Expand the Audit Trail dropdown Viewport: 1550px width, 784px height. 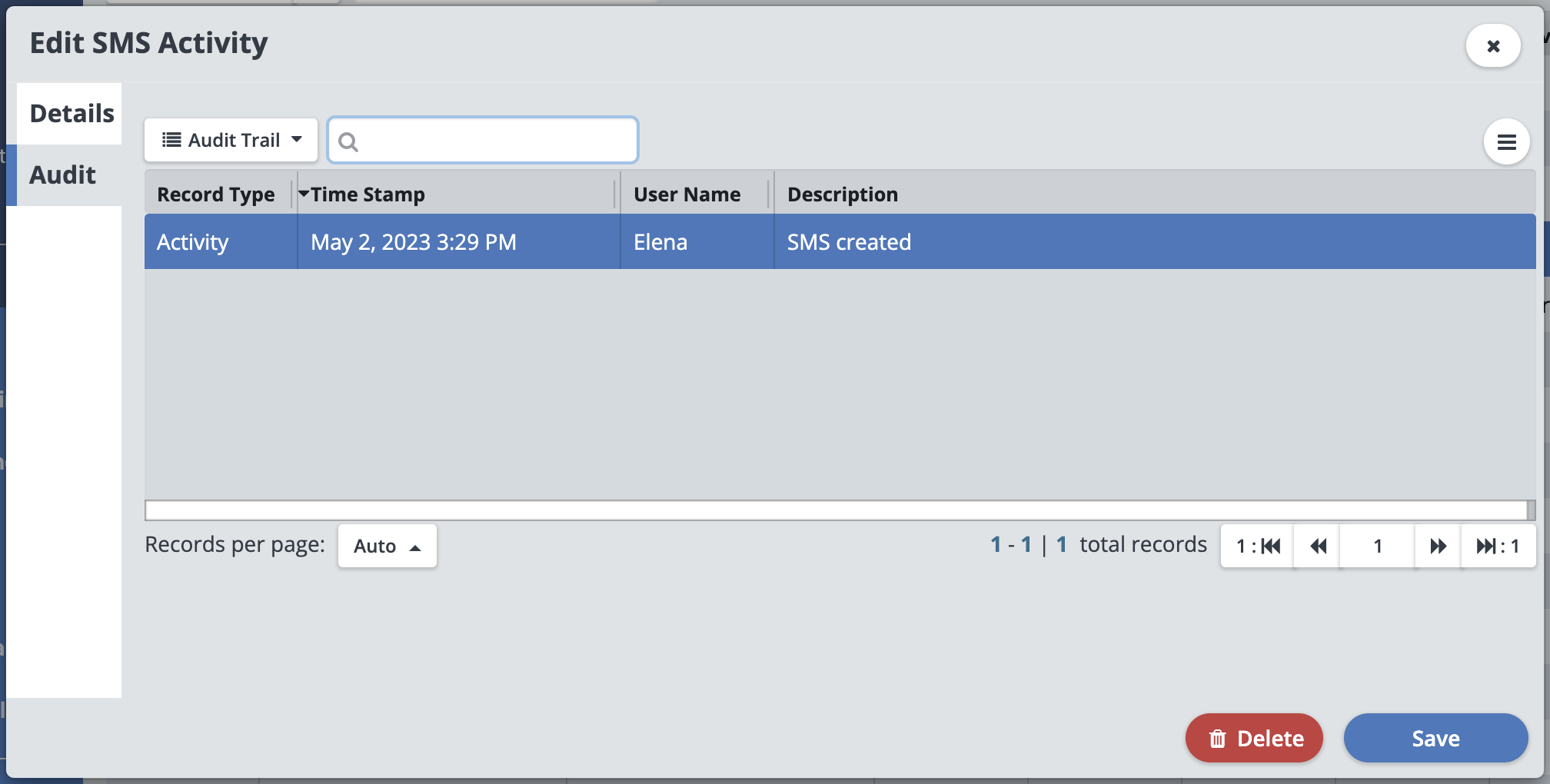tap(297, 140)
